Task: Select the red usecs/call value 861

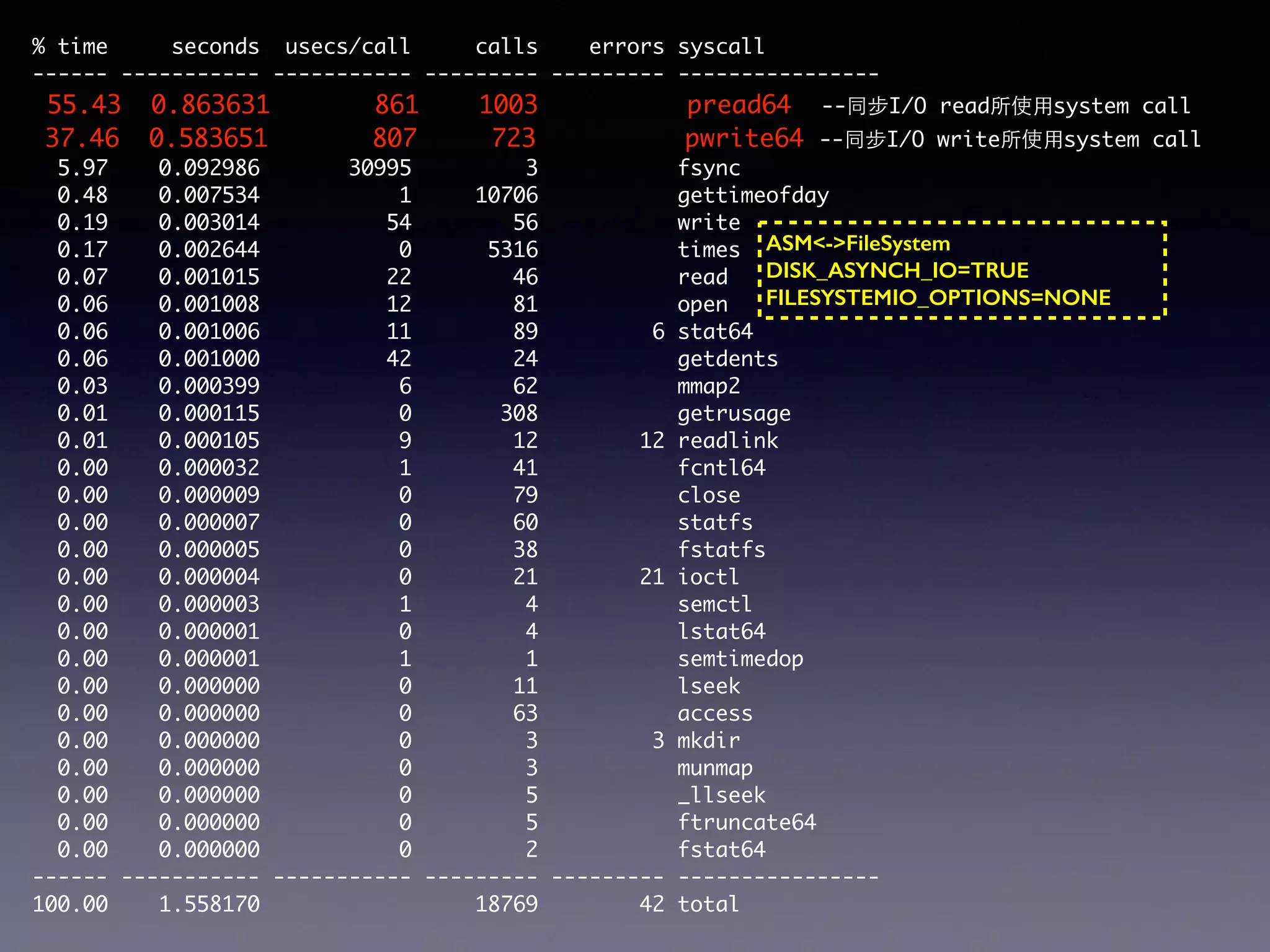Action: (397, 105)
